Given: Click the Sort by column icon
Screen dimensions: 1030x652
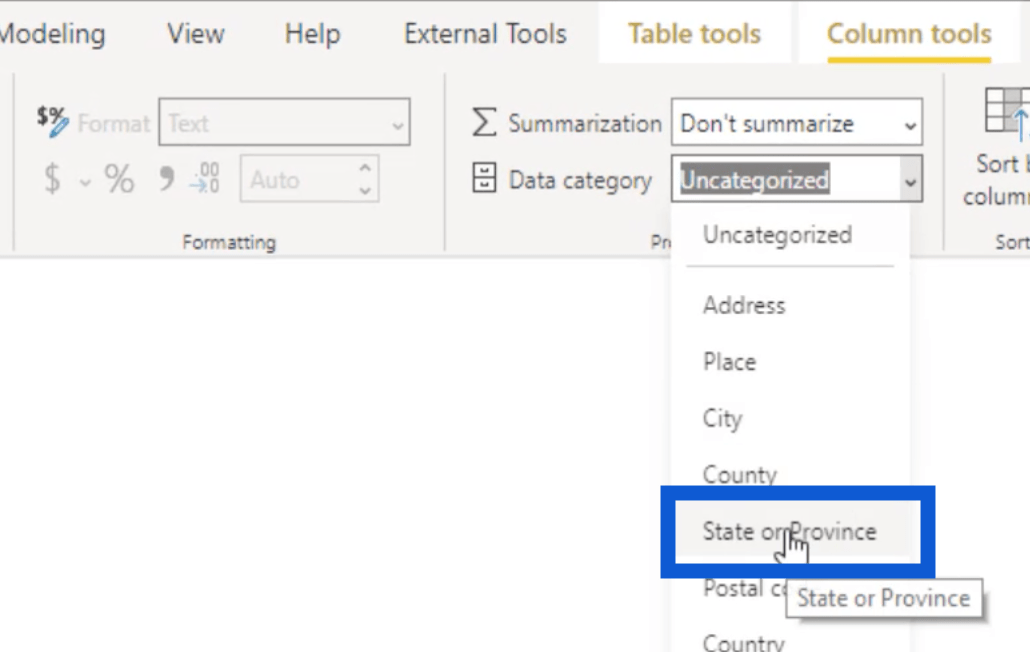Looking at the screenshot, I should coord(1008,115).
